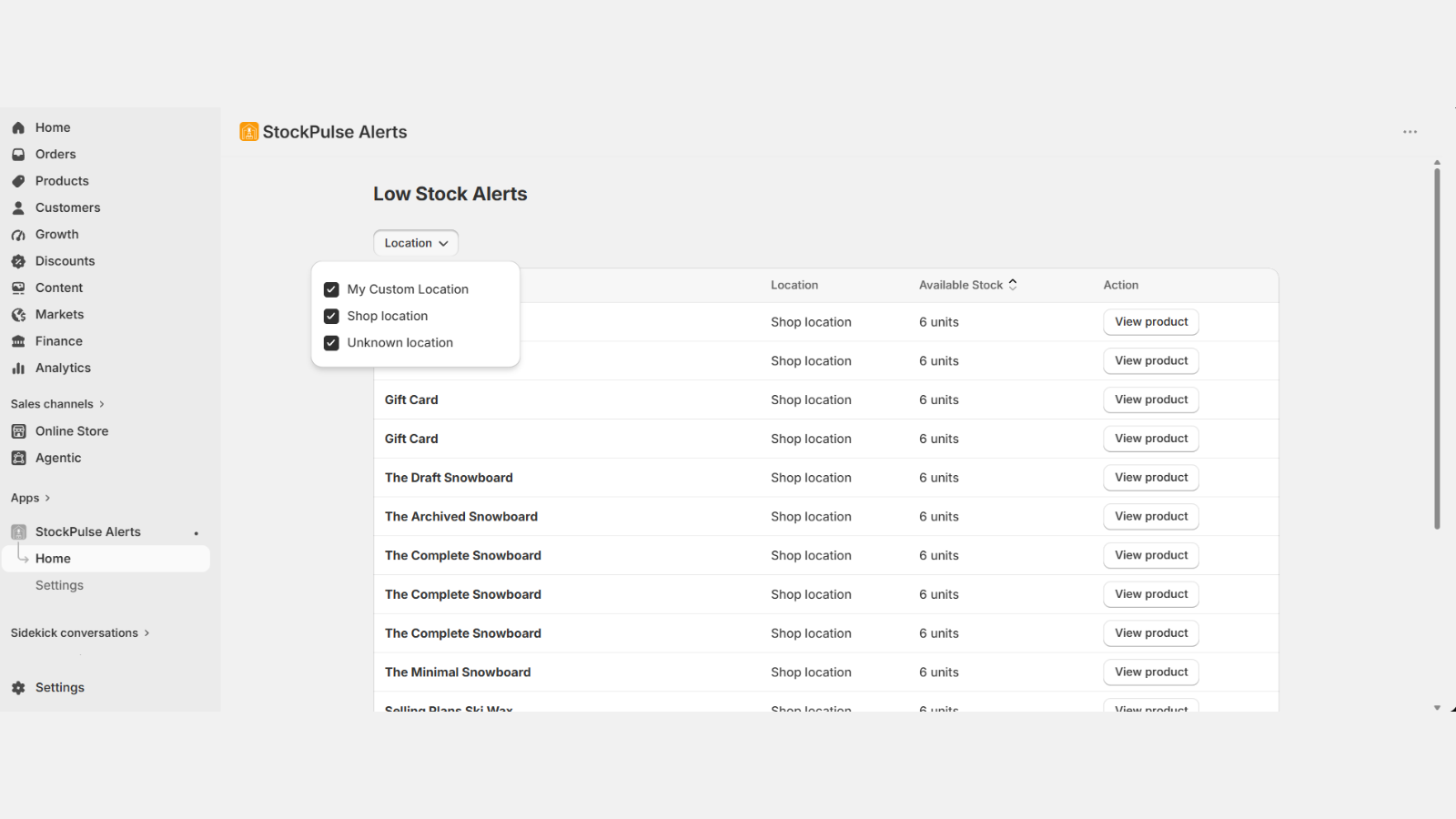
Task: Click the Analytics bar chart icon
Action: [18, 369]
